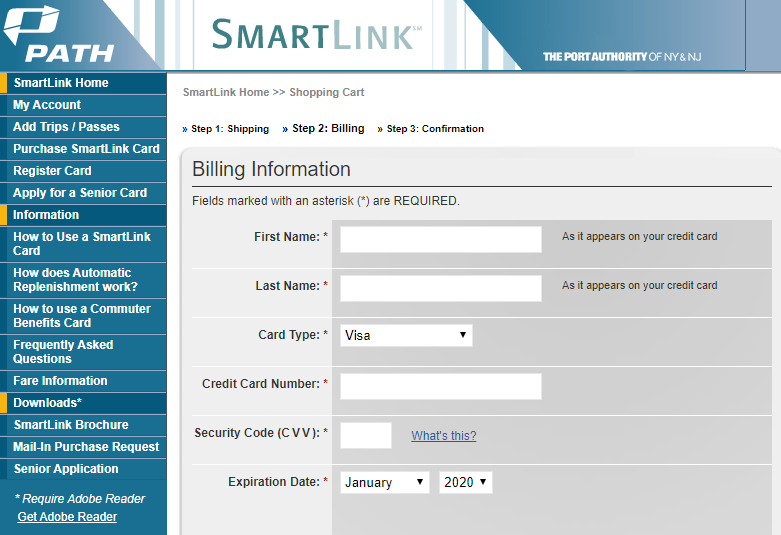Open the Card Type dropdown
Image resolution: width=781 pixels, height=535 pixels.
(x=406, y=335)
